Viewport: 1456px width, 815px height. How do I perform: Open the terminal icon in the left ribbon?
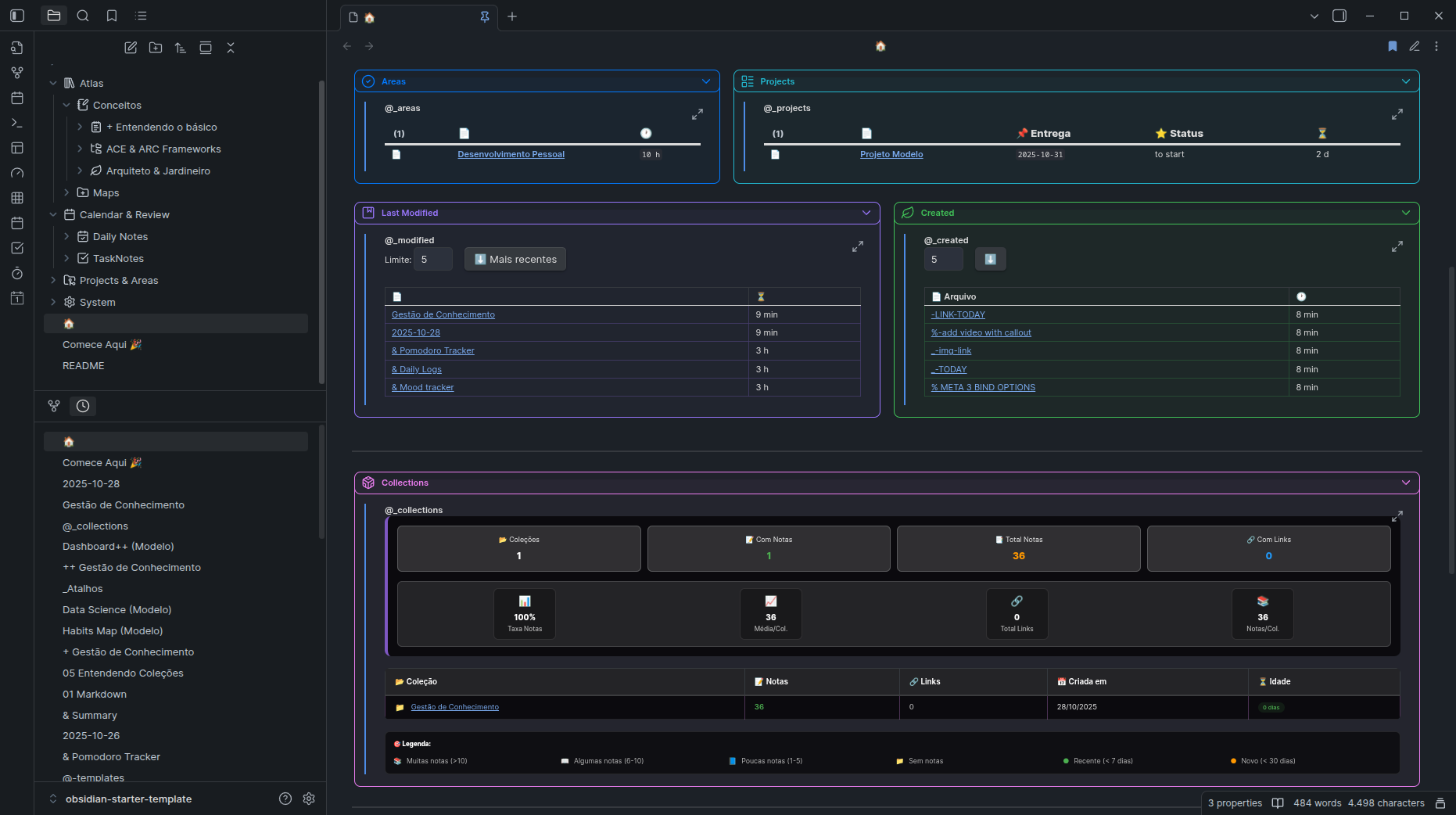click(17, 123)
